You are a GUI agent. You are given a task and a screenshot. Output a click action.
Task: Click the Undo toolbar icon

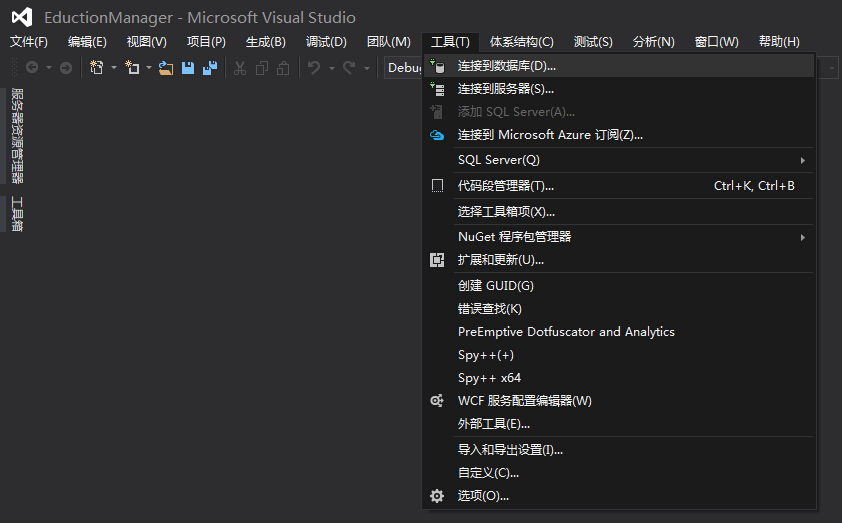[x=314, y=68]
